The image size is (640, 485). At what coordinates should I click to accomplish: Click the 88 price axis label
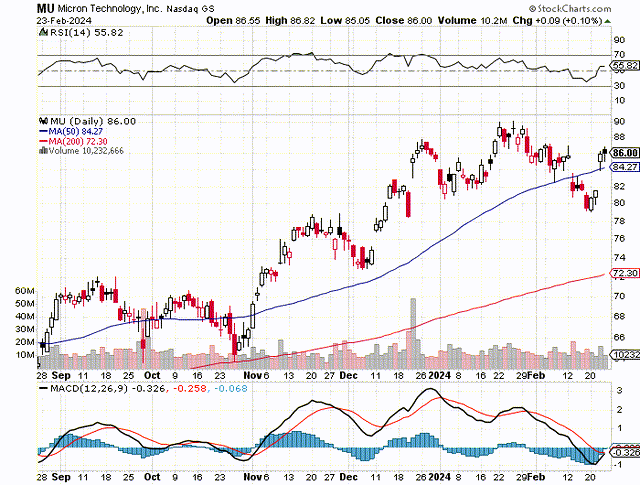tap(620, 137)
